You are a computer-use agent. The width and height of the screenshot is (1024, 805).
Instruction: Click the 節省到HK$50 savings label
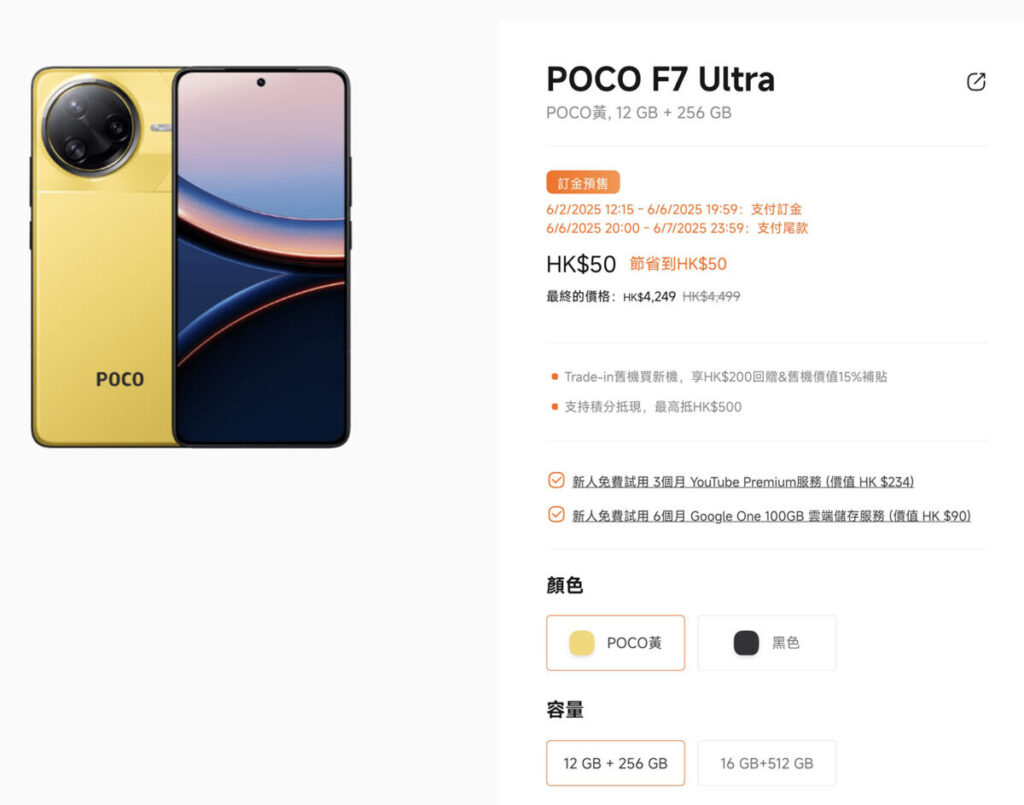coord(678,264)
